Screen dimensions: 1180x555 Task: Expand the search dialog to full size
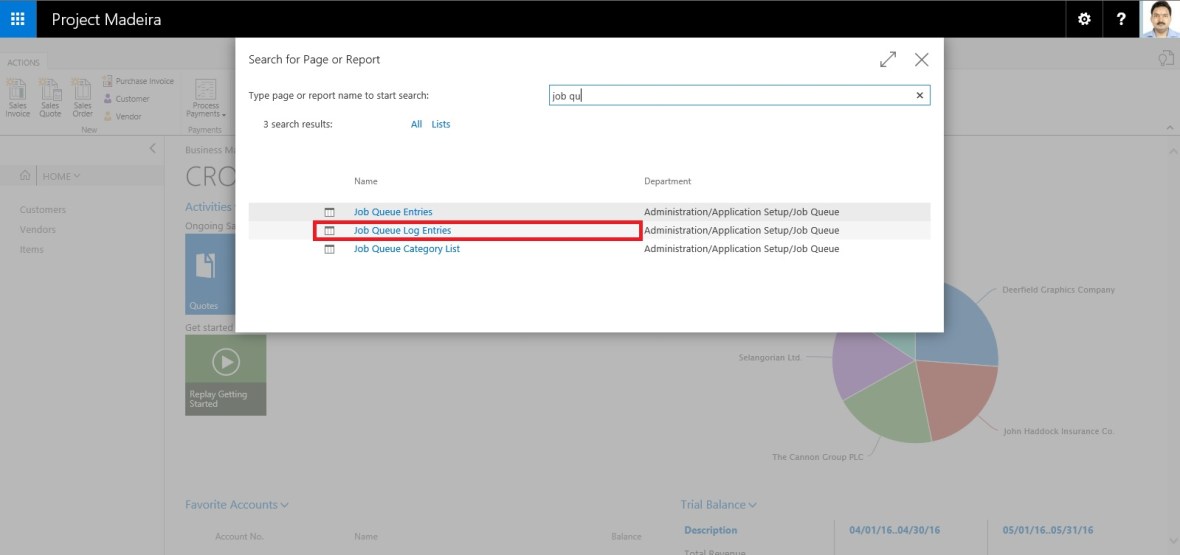coord(888,60)
